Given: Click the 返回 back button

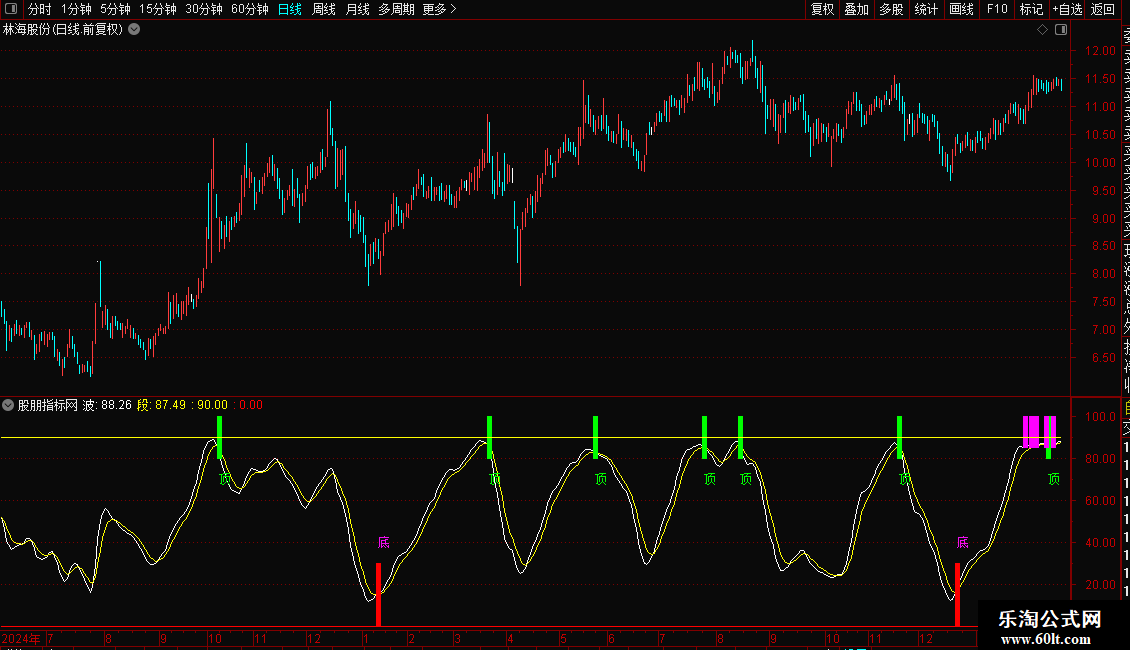Looking at the screenshot, I should coord(1102,9).
